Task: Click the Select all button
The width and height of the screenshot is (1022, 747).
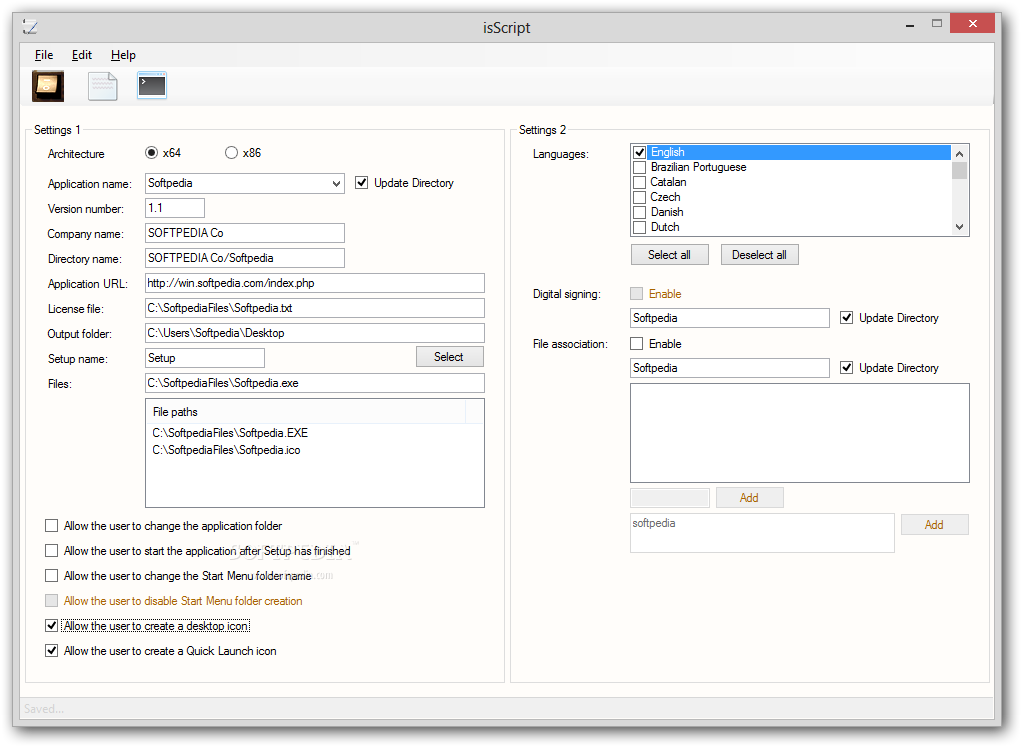Action: point(669,255)
